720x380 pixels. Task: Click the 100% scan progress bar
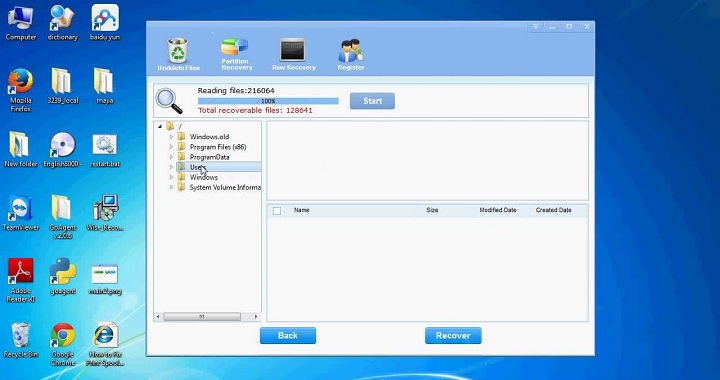(x=268, y=101)
